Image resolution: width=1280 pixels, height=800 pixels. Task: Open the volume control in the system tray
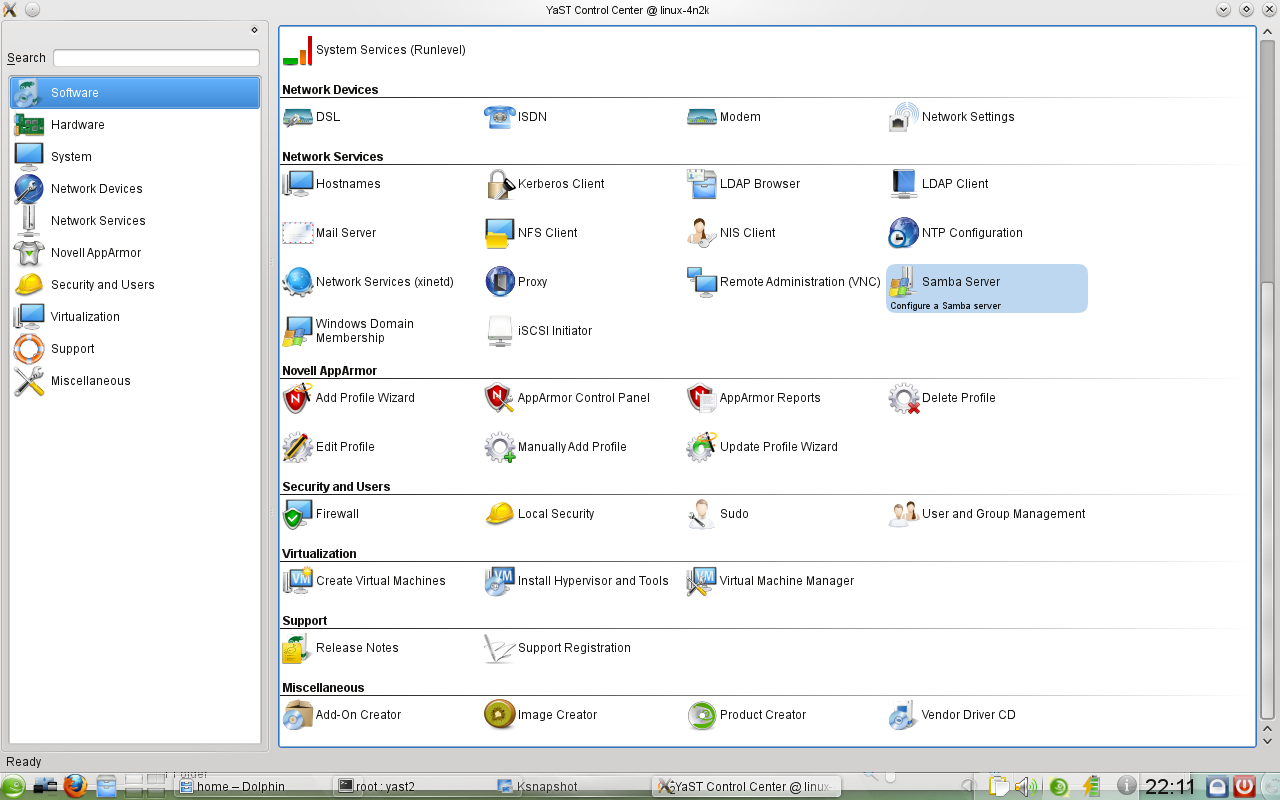(1024, 786)
